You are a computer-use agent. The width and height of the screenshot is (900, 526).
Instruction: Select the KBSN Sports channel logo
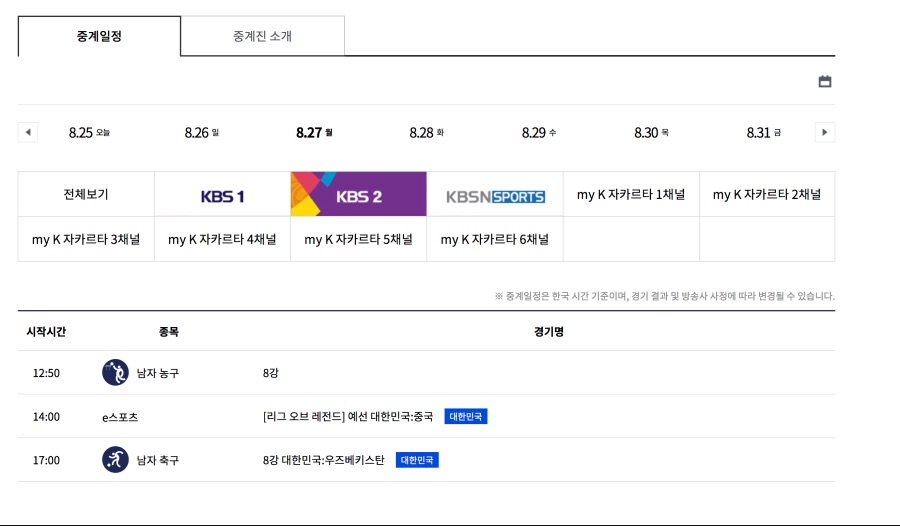point(495,196)
